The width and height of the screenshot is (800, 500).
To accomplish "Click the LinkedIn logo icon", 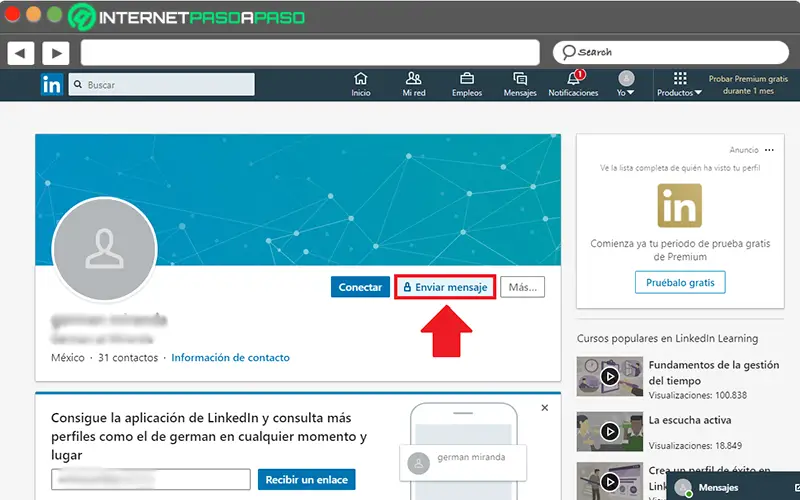I will (x=52, y=85).
